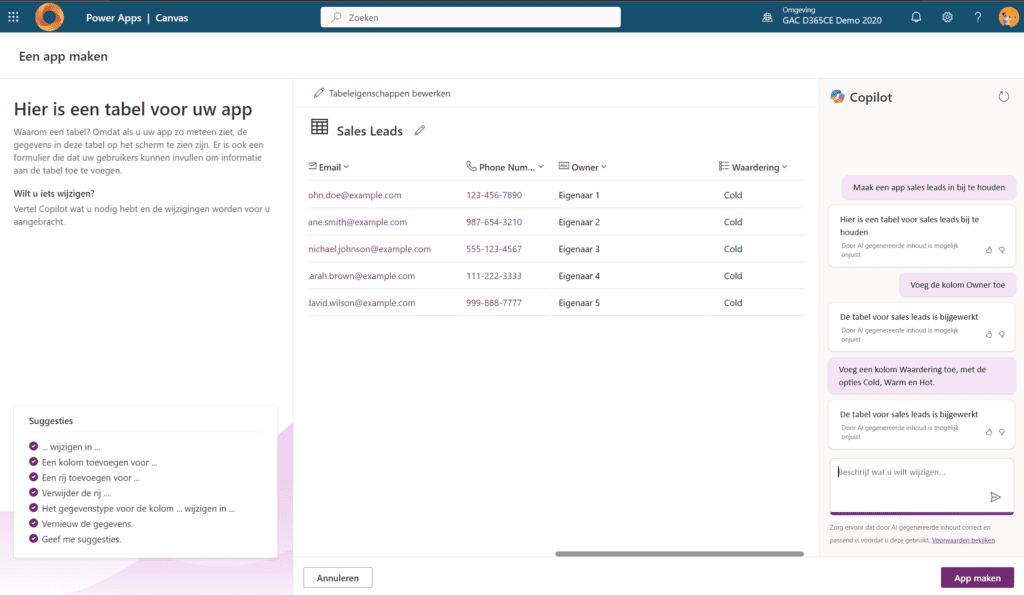Screen dimensions: 1024x595
Task: Click the Eigenaar 1 cell
Action: 579,195
